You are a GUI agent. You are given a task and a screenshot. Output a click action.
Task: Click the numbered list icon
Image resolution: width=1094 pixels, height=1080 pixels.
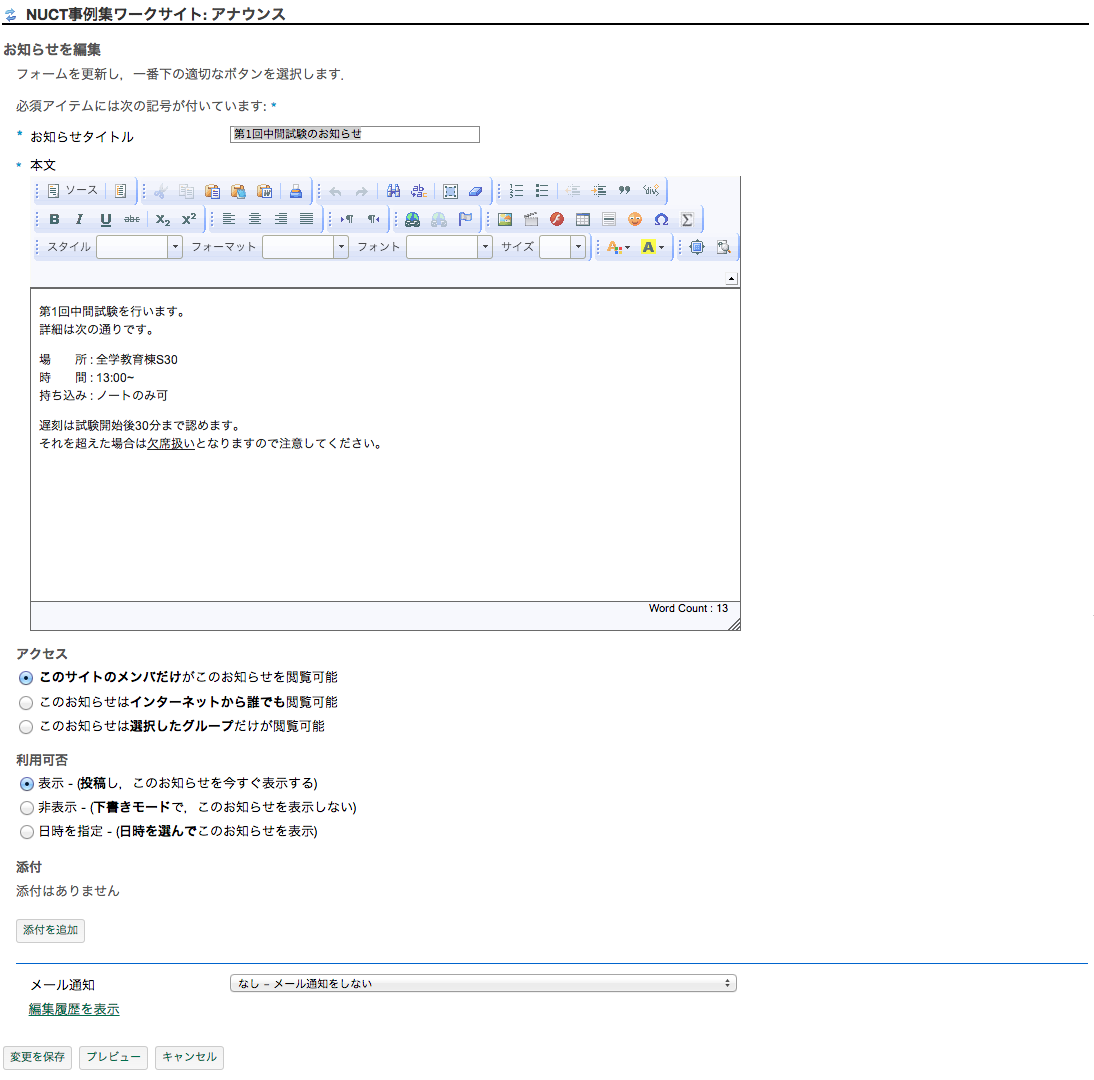(x=517, y=191)
